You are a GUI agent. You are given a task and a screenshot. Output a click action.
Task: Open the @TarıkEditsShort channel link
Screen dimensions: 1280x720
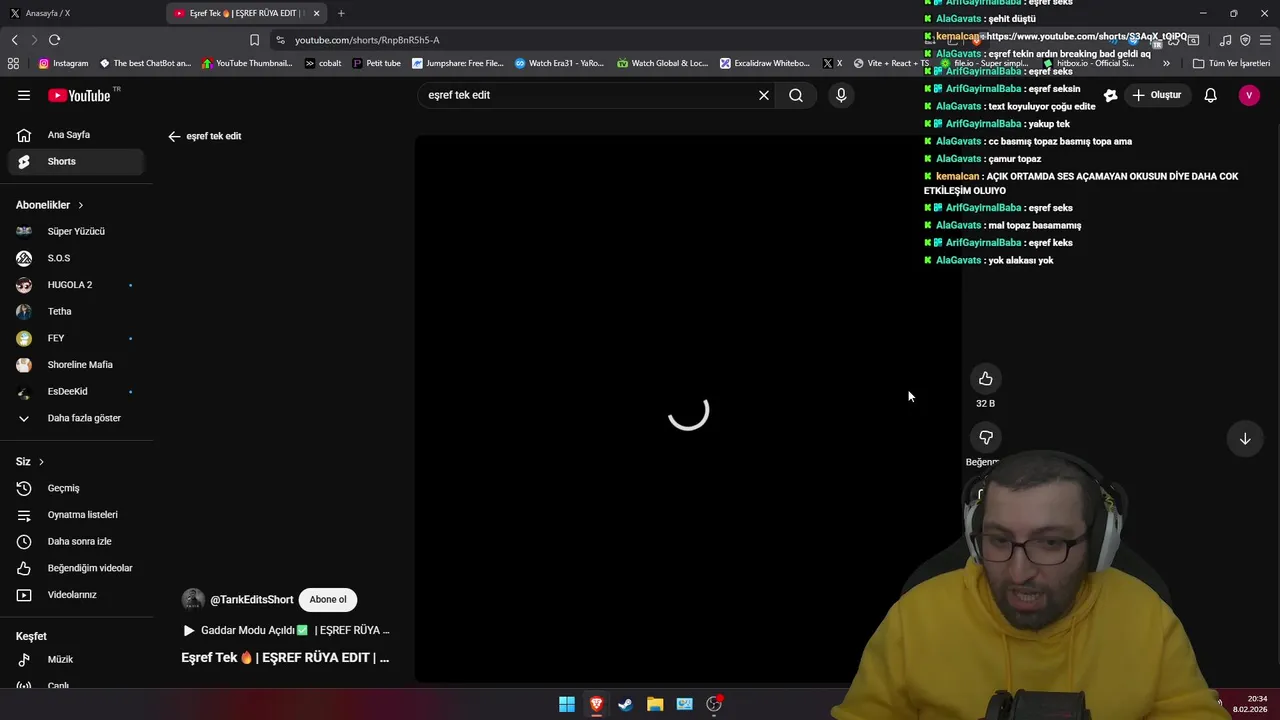click(x=252, y=600)
